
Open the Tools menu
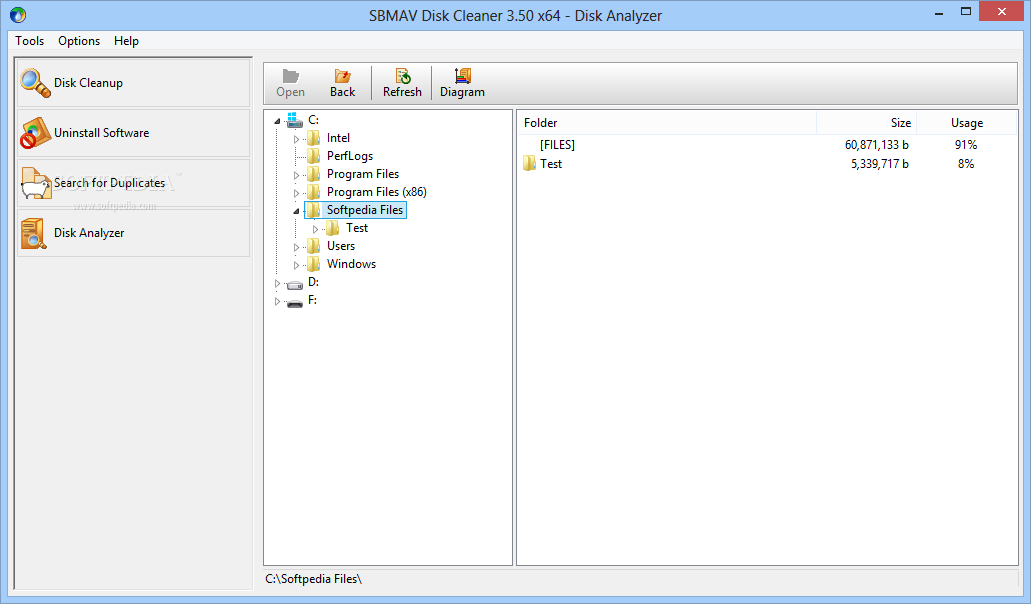click(x=30, y=41)
